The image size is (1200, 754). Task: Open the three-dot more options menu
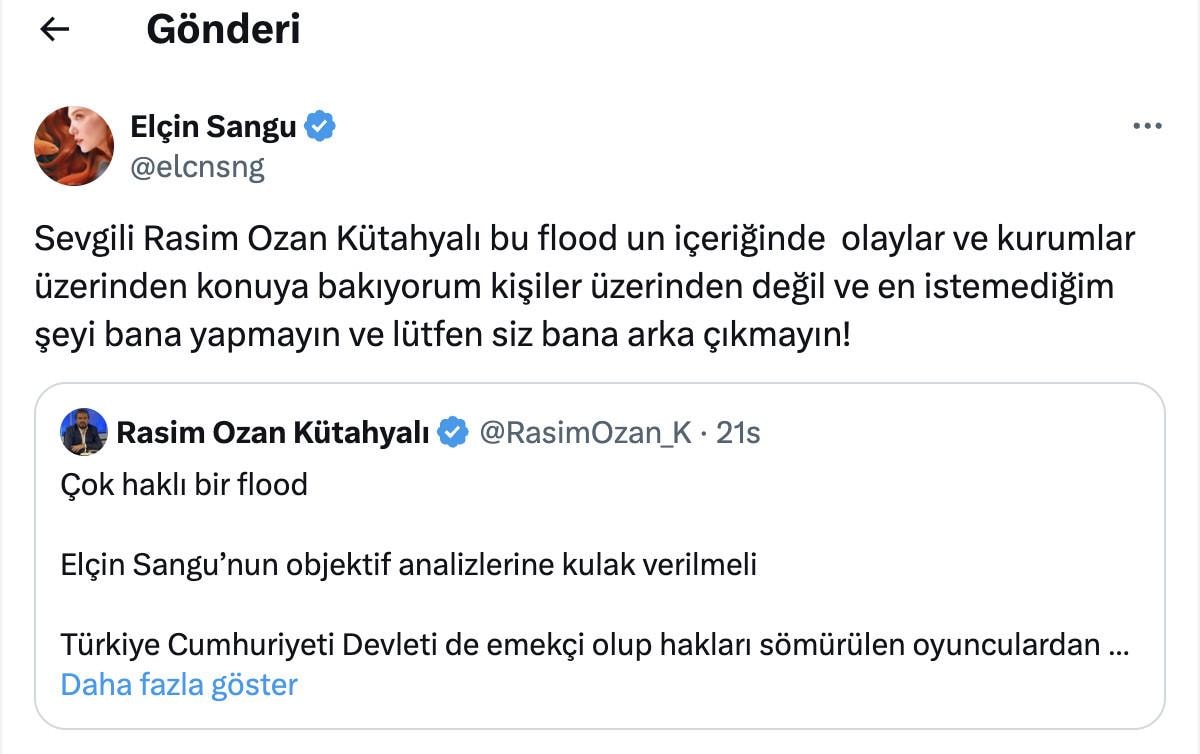(x=1146, y=127)
